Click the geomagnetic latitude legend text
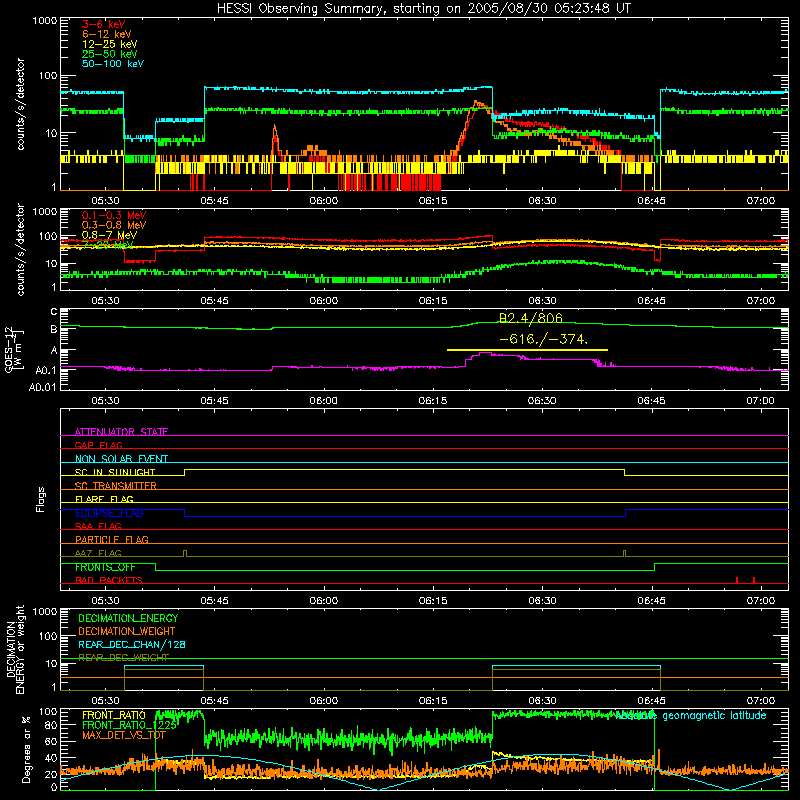The height and width of the screenshot is (800, 800). (691, 716)
